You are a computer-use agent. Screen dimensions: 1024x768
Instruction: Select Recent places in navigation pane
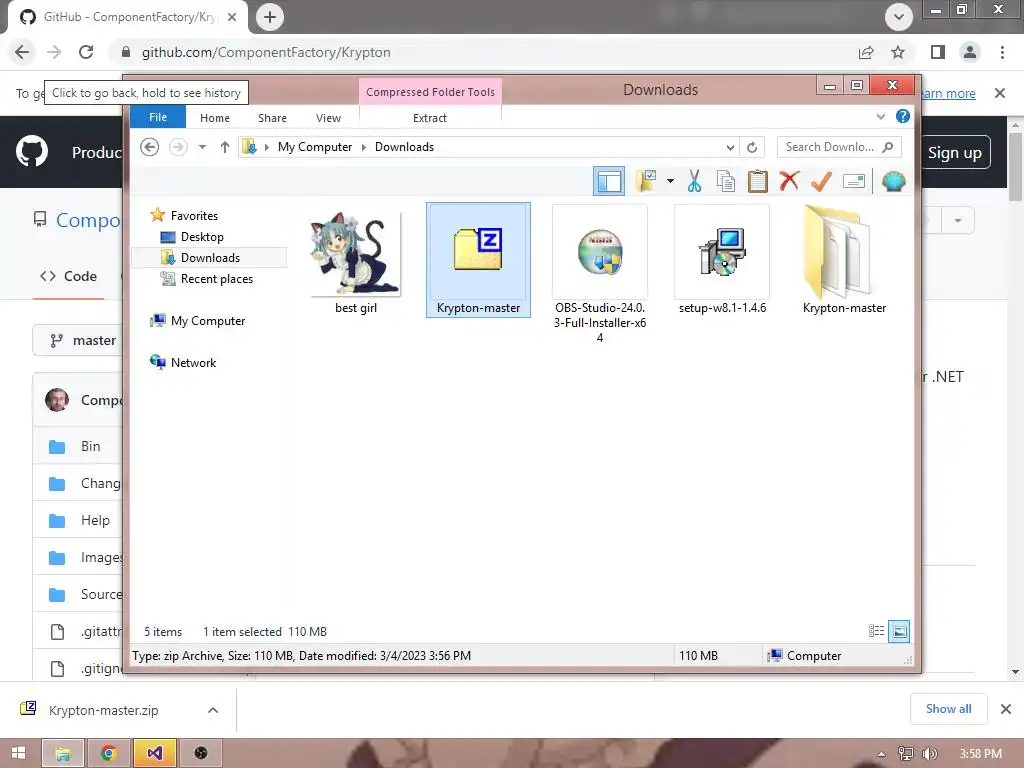[x=217, y=279]
